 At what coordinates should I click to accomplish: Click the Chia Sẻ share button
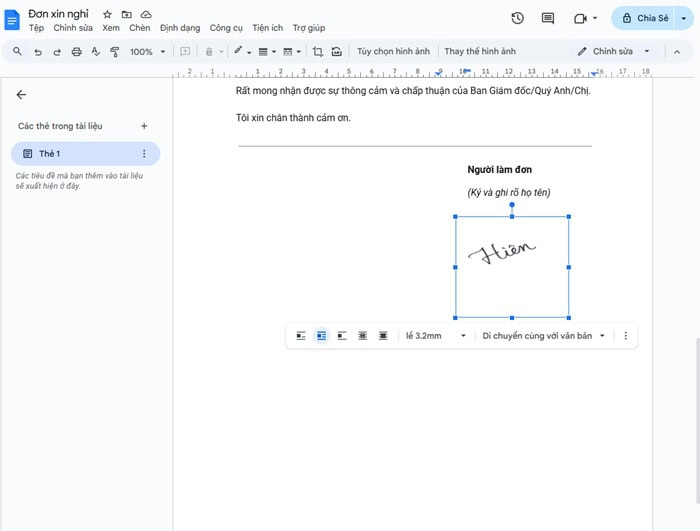click(x=644, y=18)
